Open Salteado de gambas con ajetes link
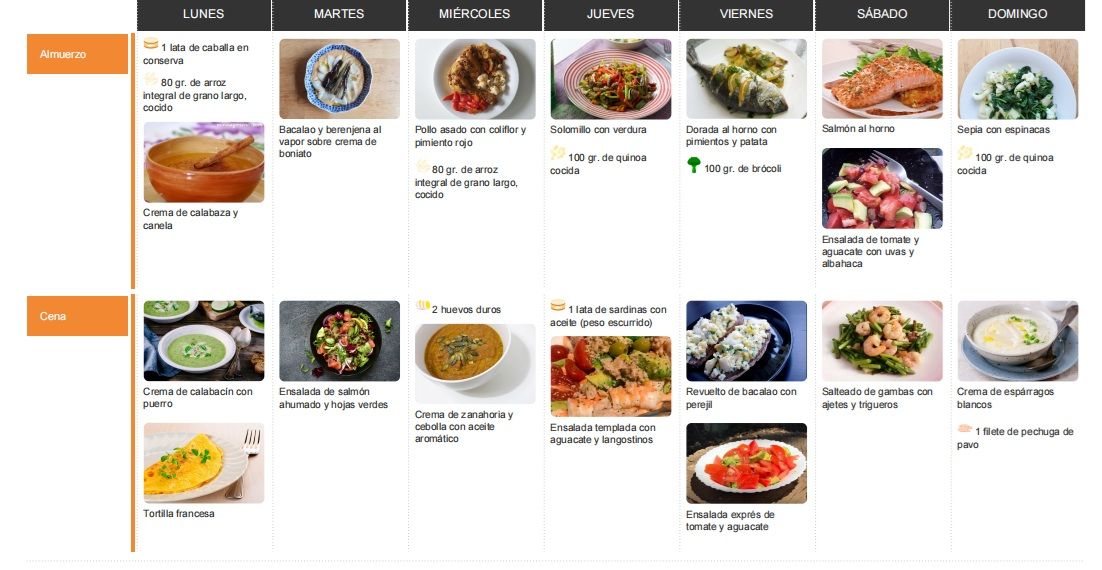 877,398
